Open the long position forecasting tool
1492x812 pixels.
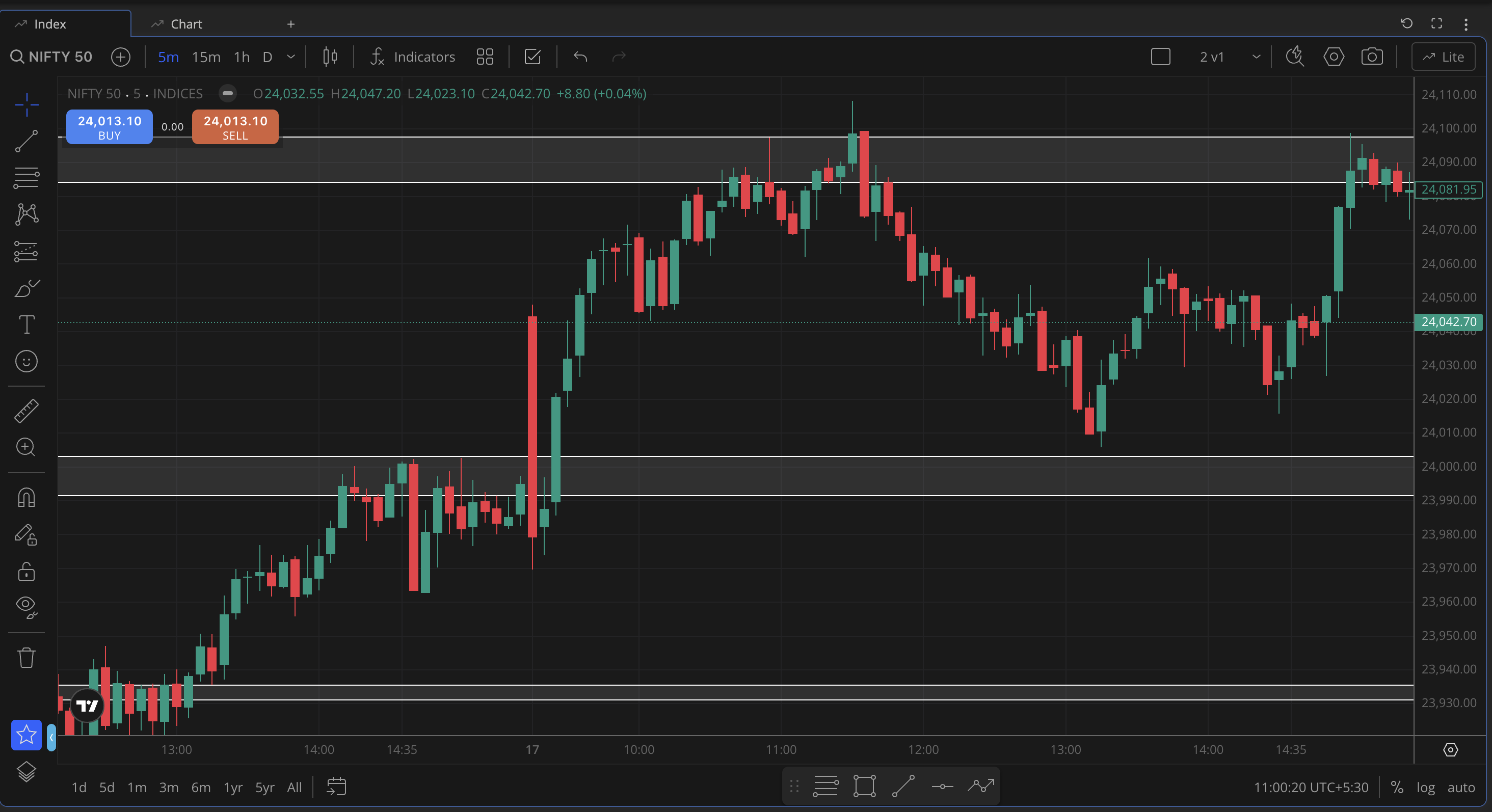[x=26, y=251]
